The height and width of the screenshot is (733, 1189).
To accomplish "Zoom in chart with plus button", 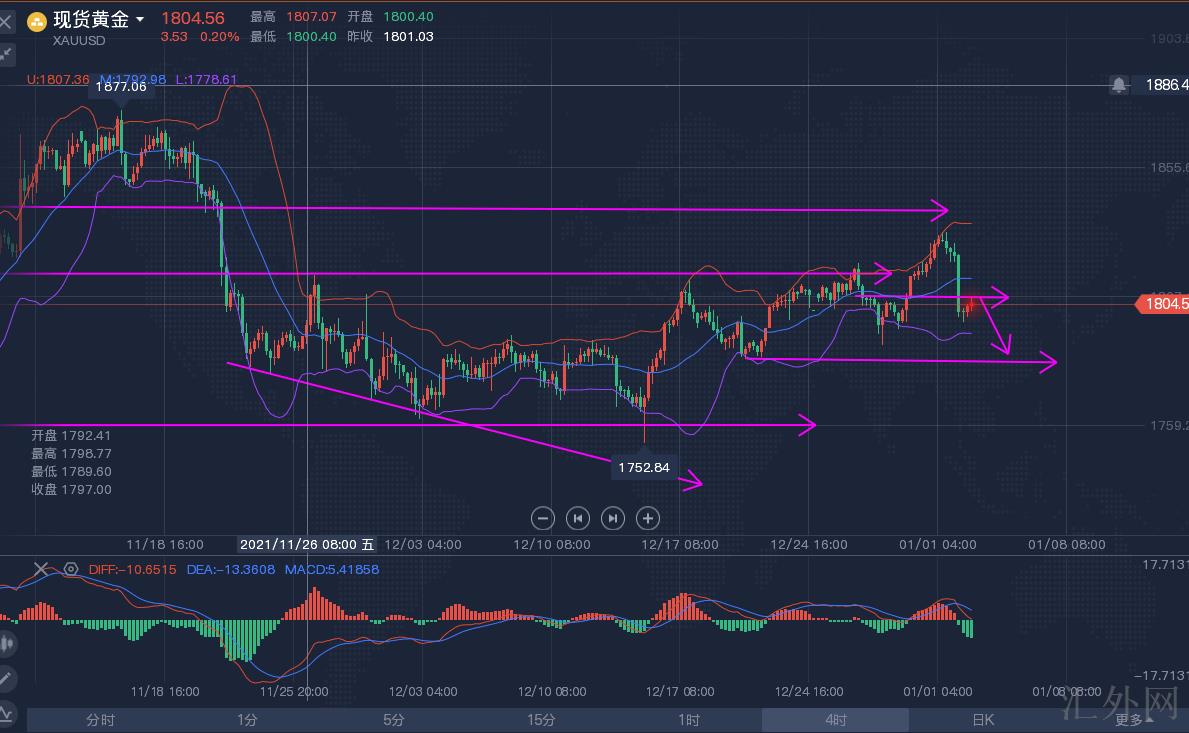I will pyautogui.click(x=648, y=518).
